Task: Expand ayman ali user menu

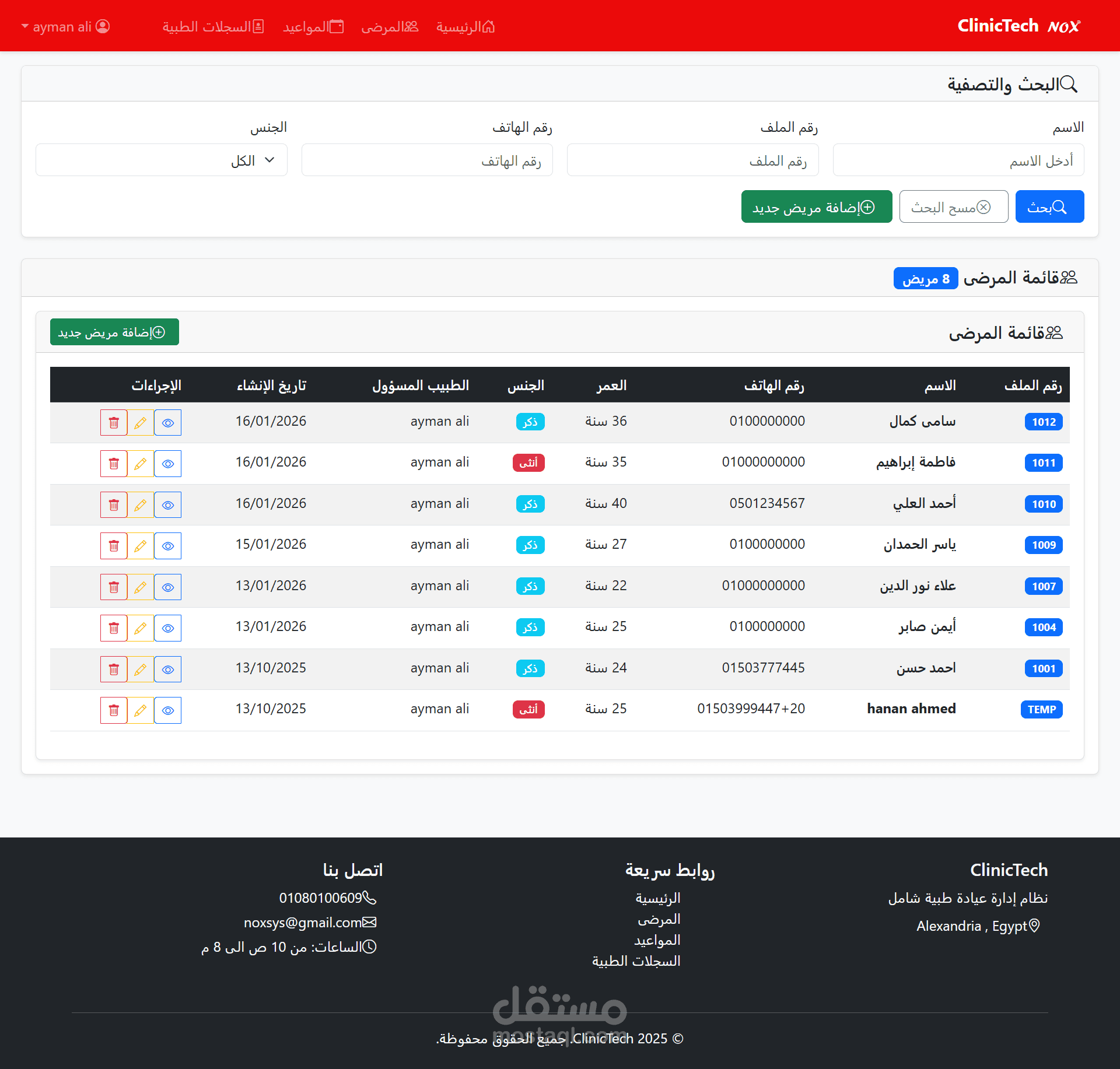Action: [65, 27]
